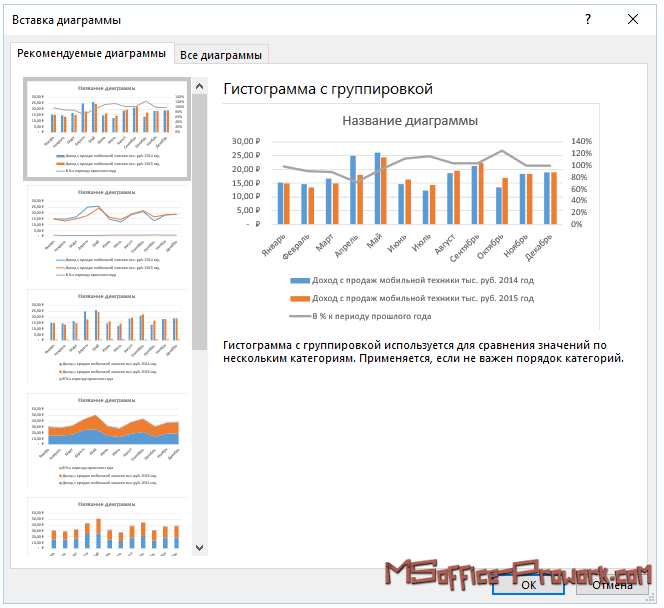Click the 'Название диаграммы' title in the preview
664x608 pixels.
(410, 121)
